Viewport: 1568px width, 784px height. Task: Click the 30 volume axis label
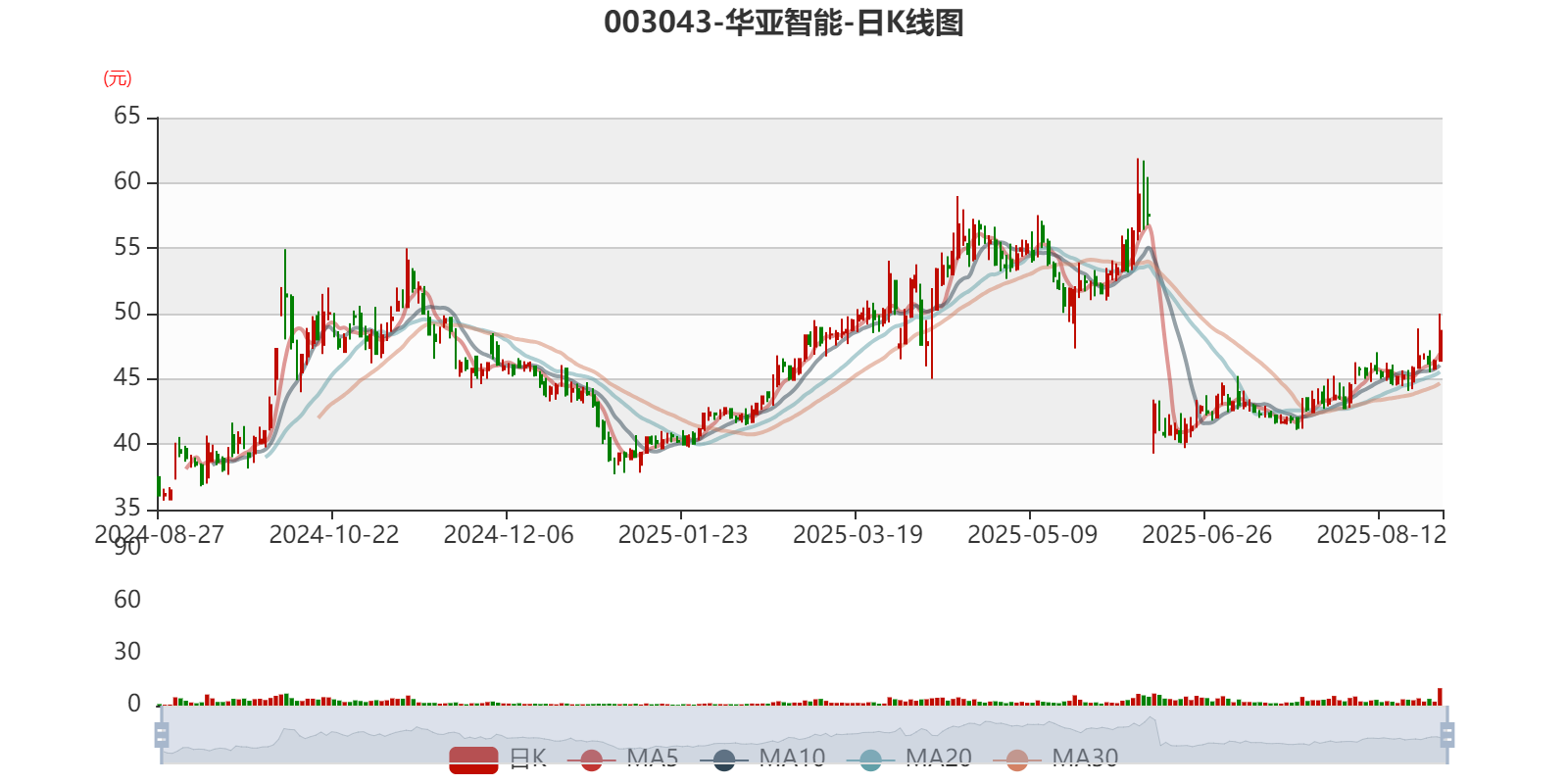tap(127, 652)
